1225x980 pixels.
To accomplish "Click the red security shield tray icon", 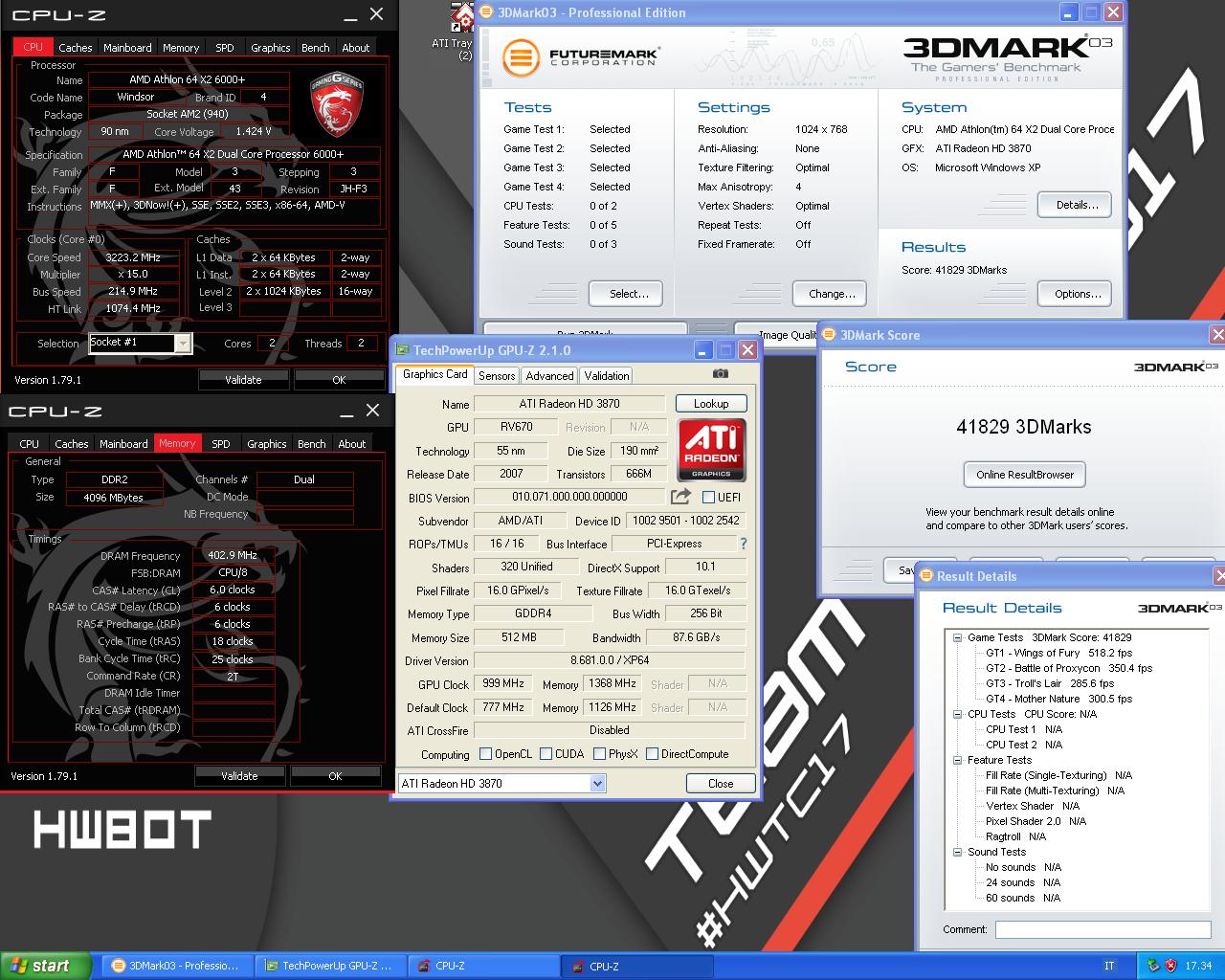I will 1169,966.
